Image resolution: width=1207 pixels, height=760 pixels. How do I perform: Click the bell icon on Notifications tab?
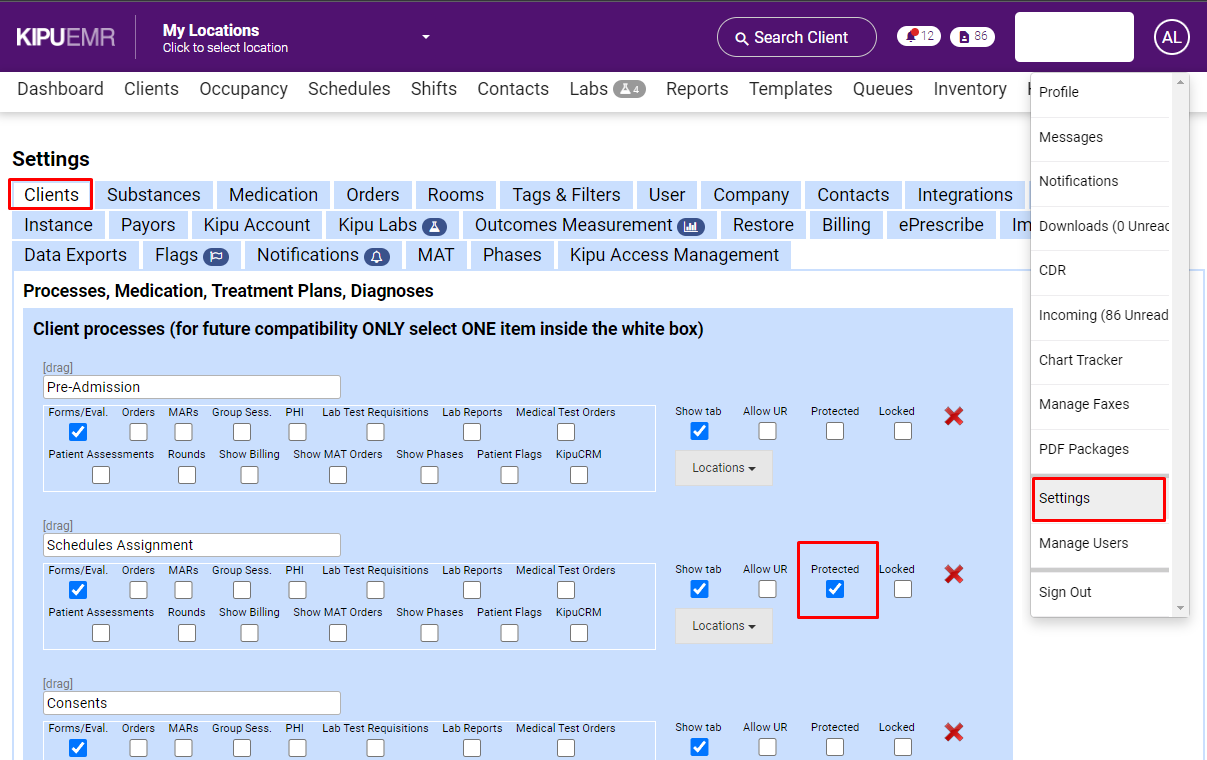tap(377, 256)
